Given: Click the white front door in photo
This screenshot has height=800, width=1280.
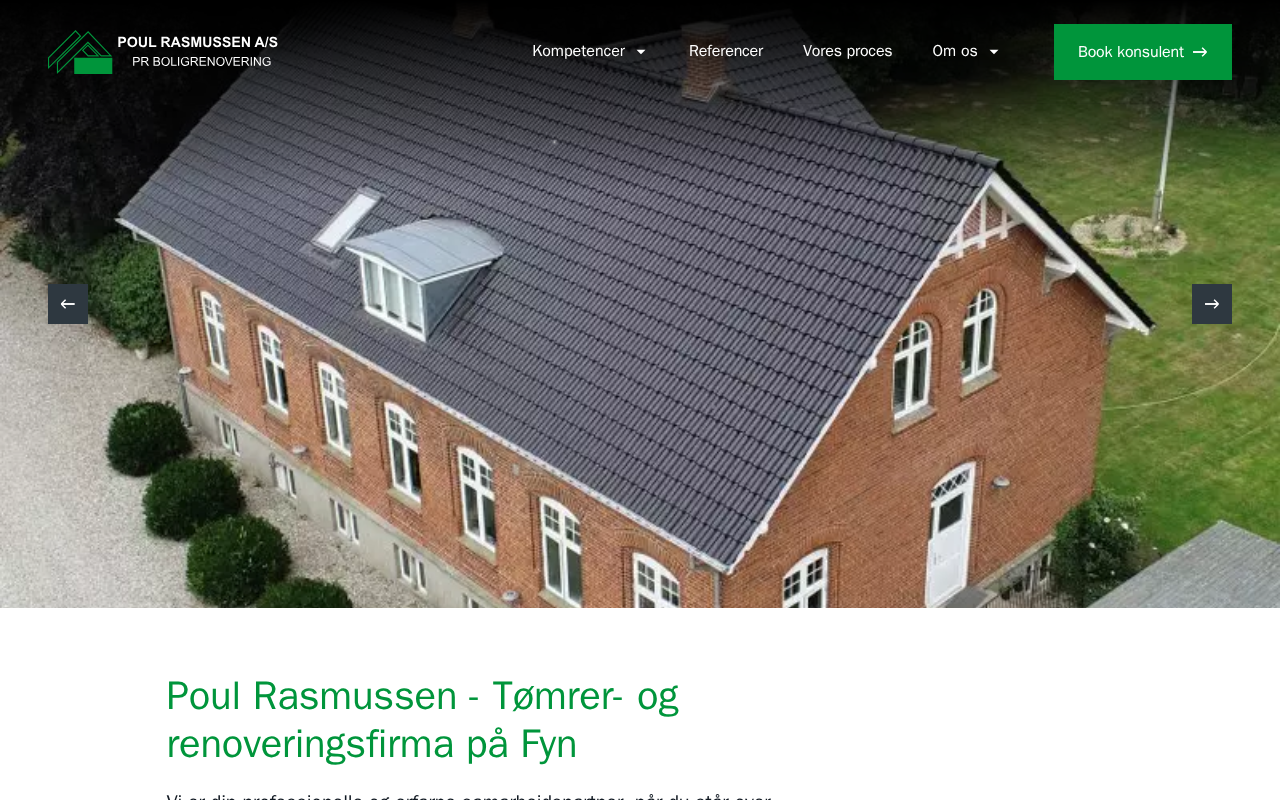Looking at the screenshot, I should (948, 536).
